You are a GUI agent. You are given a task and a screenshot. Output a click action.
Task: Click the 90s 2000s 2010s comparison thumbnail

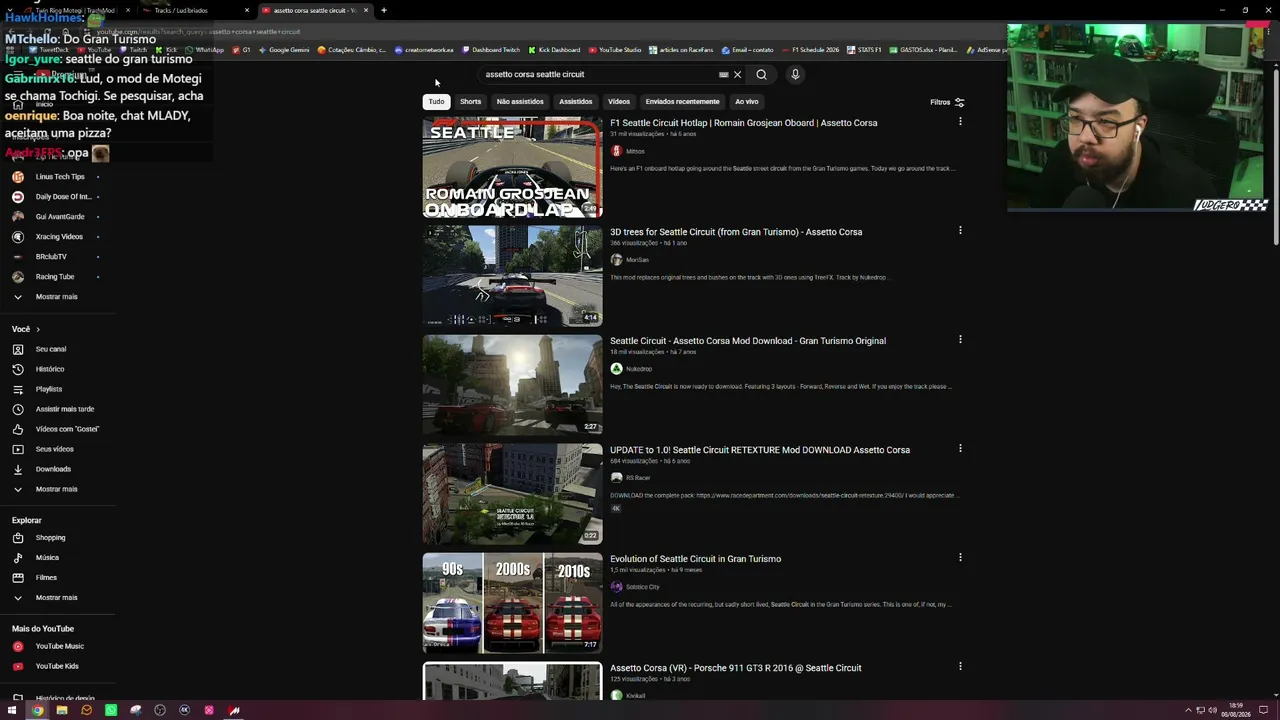512,603
